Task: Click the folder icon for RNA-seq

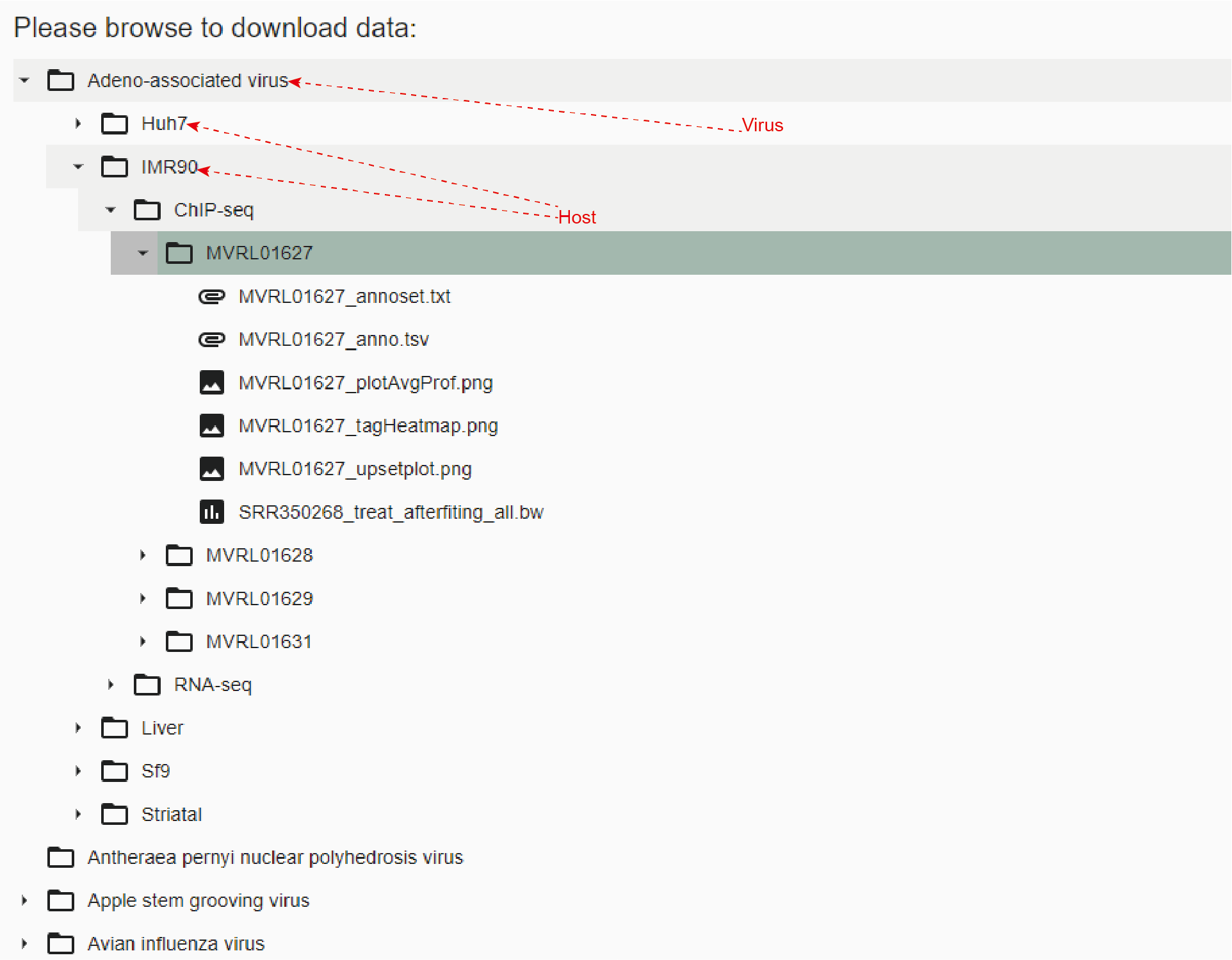Action: 147,685
